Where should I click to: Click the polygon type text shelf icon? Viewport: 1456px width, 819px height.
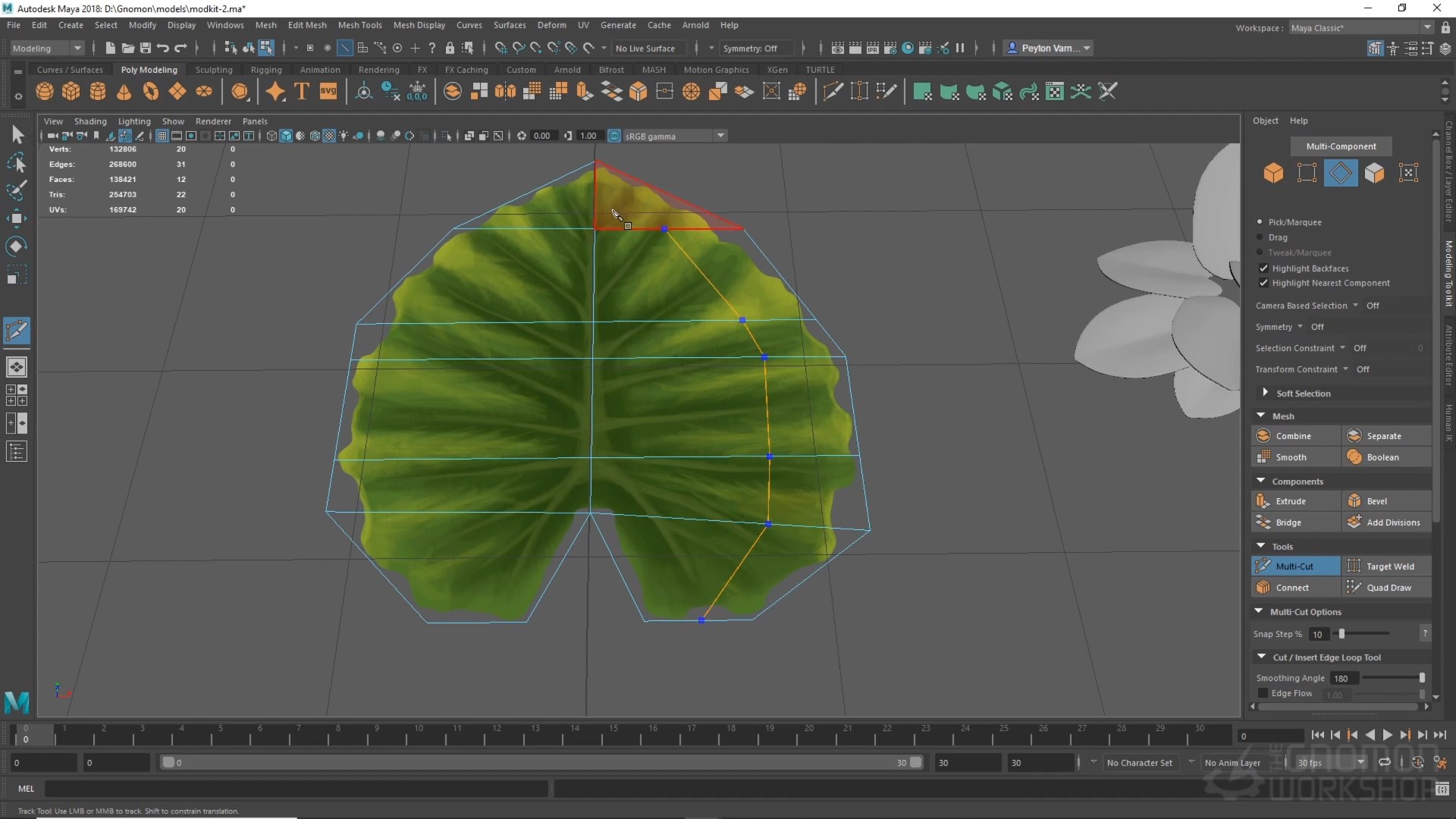301,92
